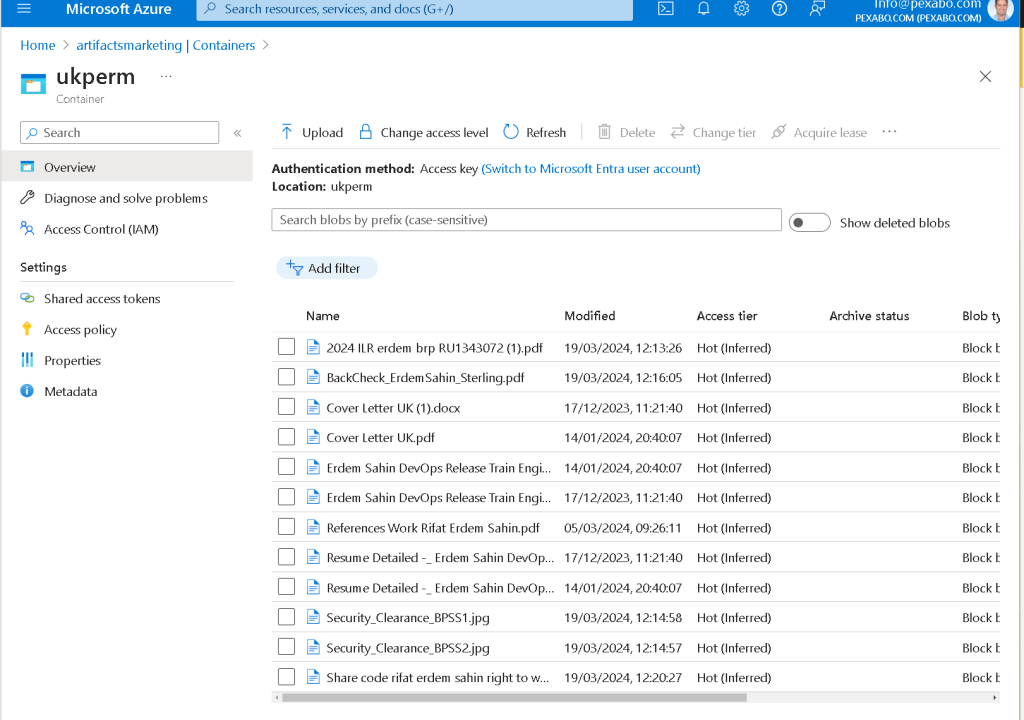Refresh the blob list
This screenshot has width=1024, height=720.
point(535,132)
